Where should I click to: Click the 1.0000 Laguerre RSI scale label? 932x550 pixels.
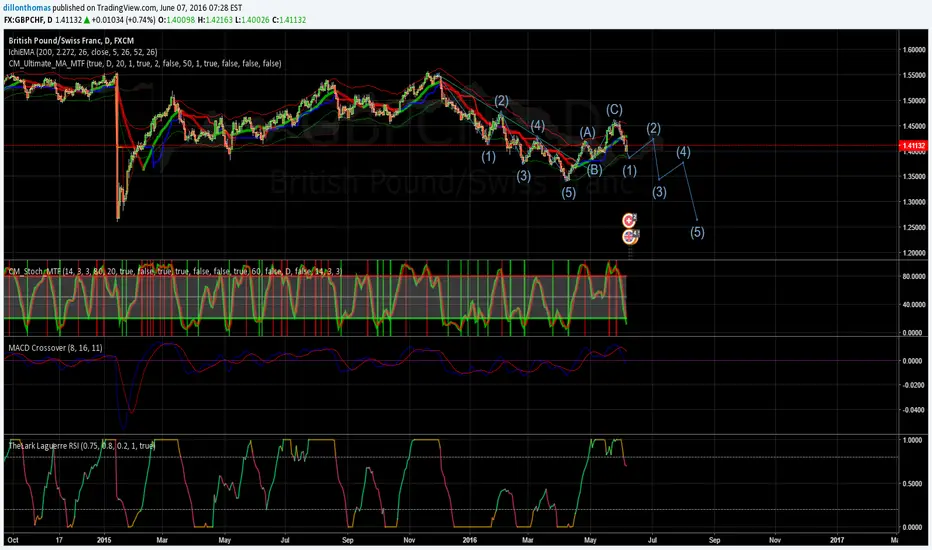913,441
